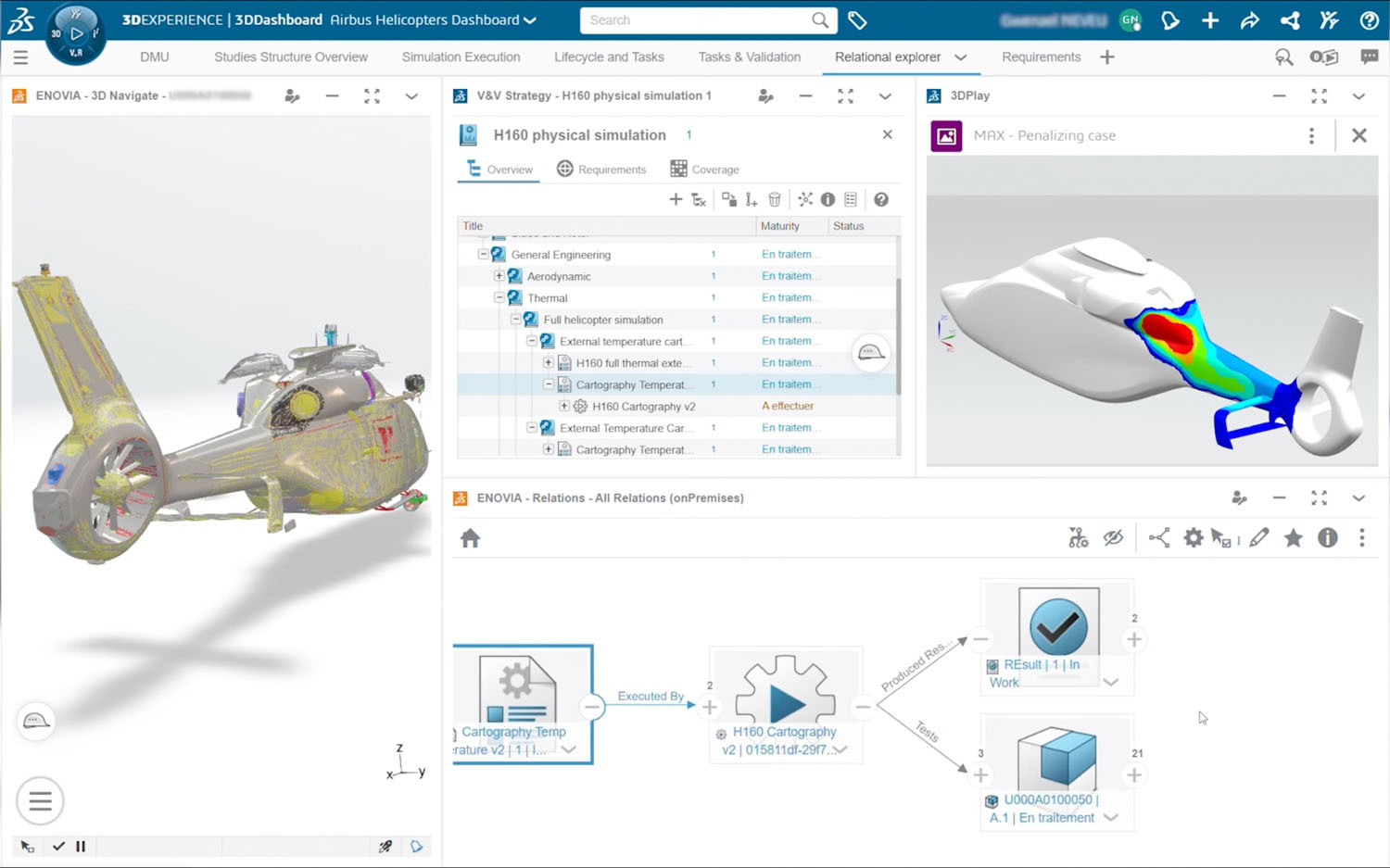Click the thermal helicopter 3DPlay view

[1152, 311]
